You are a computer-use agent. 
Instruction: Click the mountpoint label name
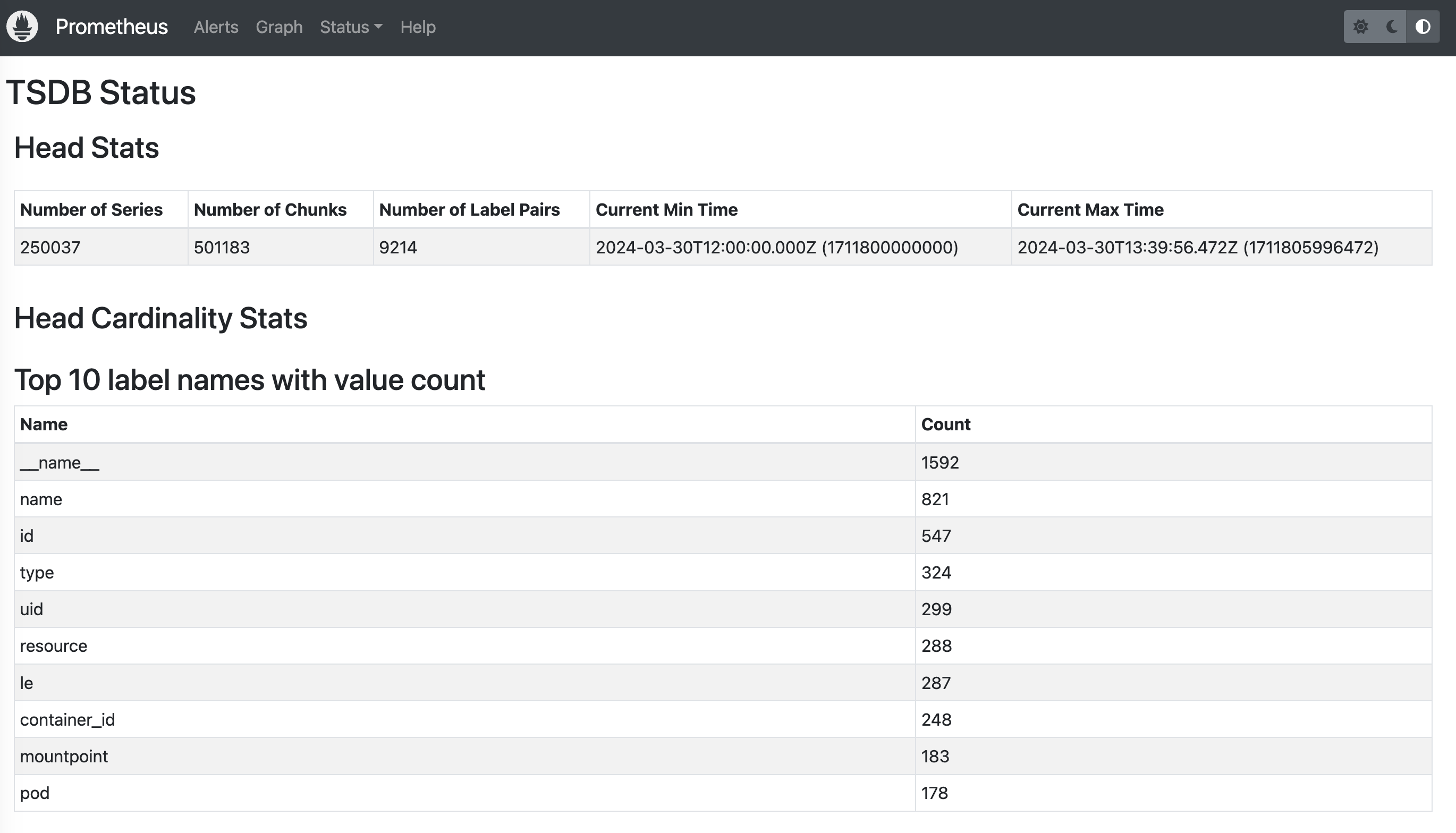pos(64,756)
